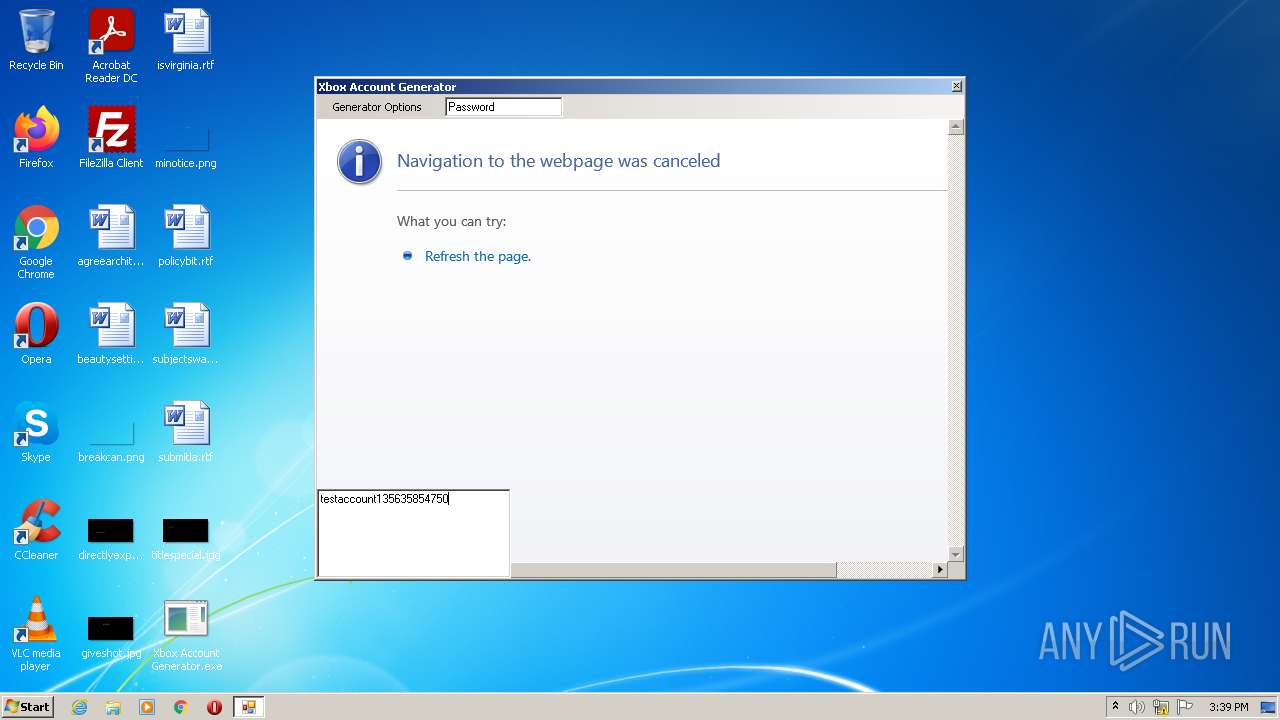Show hidden system tray icons
Viewport: 1280px width, 720px height.
click(x=1115, y=707)
